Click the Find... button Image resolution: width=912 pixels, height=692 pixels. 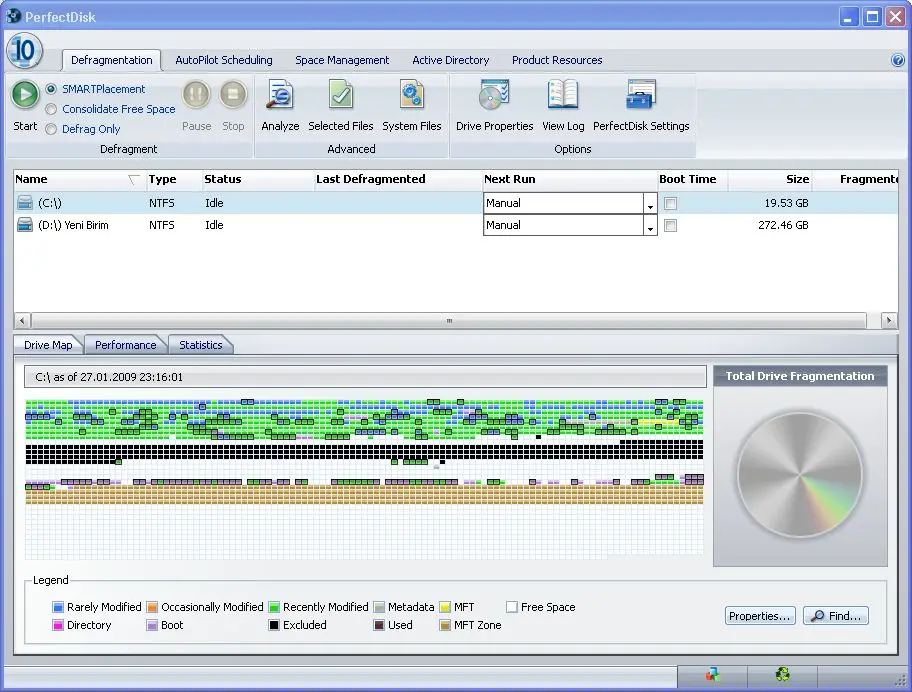pyautogui.click(x=836, y=616)
